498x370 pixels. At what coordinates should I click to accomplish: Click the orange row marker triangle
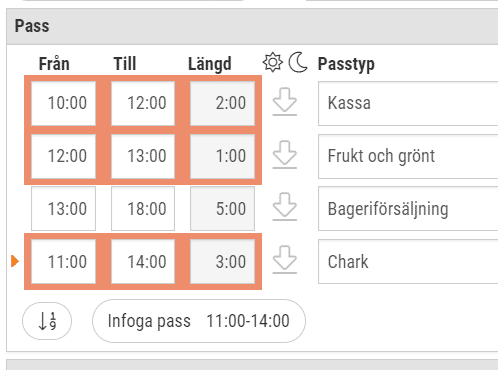[x=15, y=261]
